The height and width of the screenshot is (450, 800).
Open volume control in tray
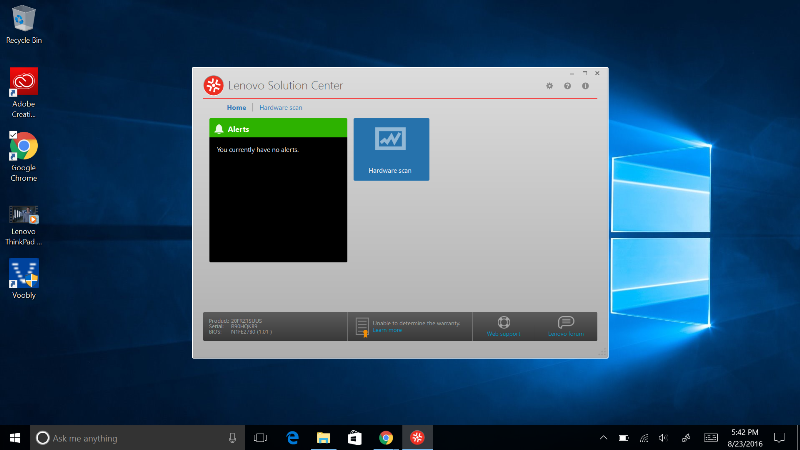(663, 438)
